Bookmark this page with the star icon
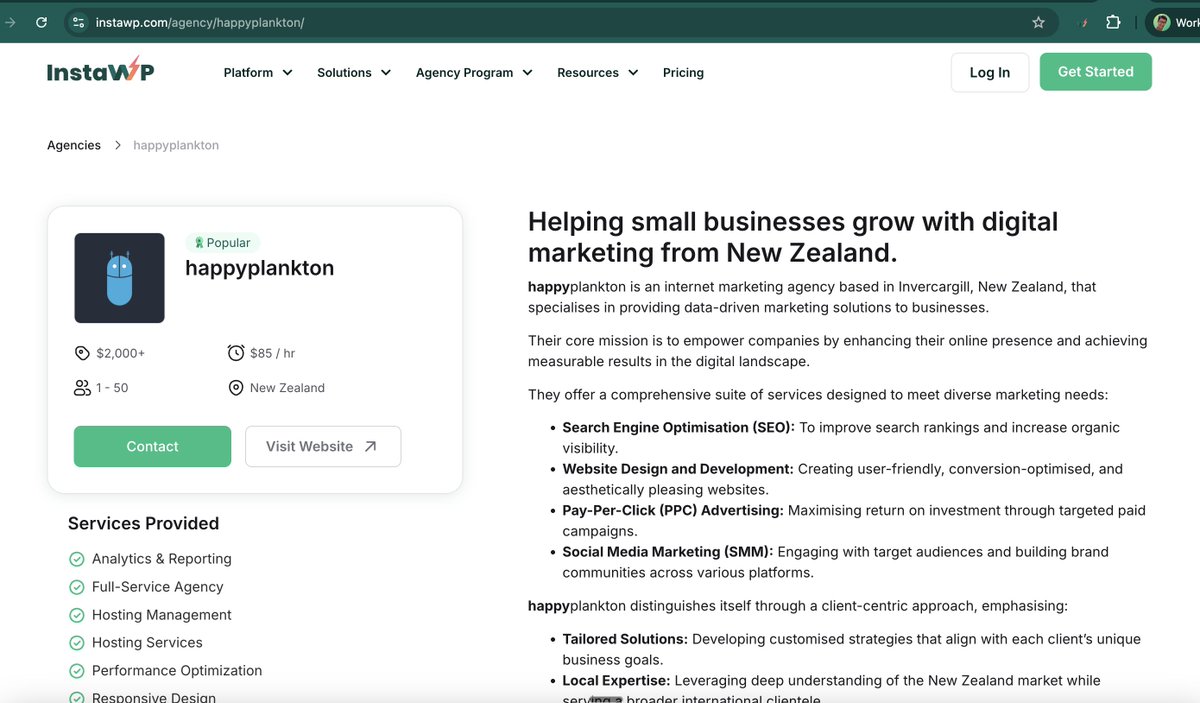 tap(1038, 22)
